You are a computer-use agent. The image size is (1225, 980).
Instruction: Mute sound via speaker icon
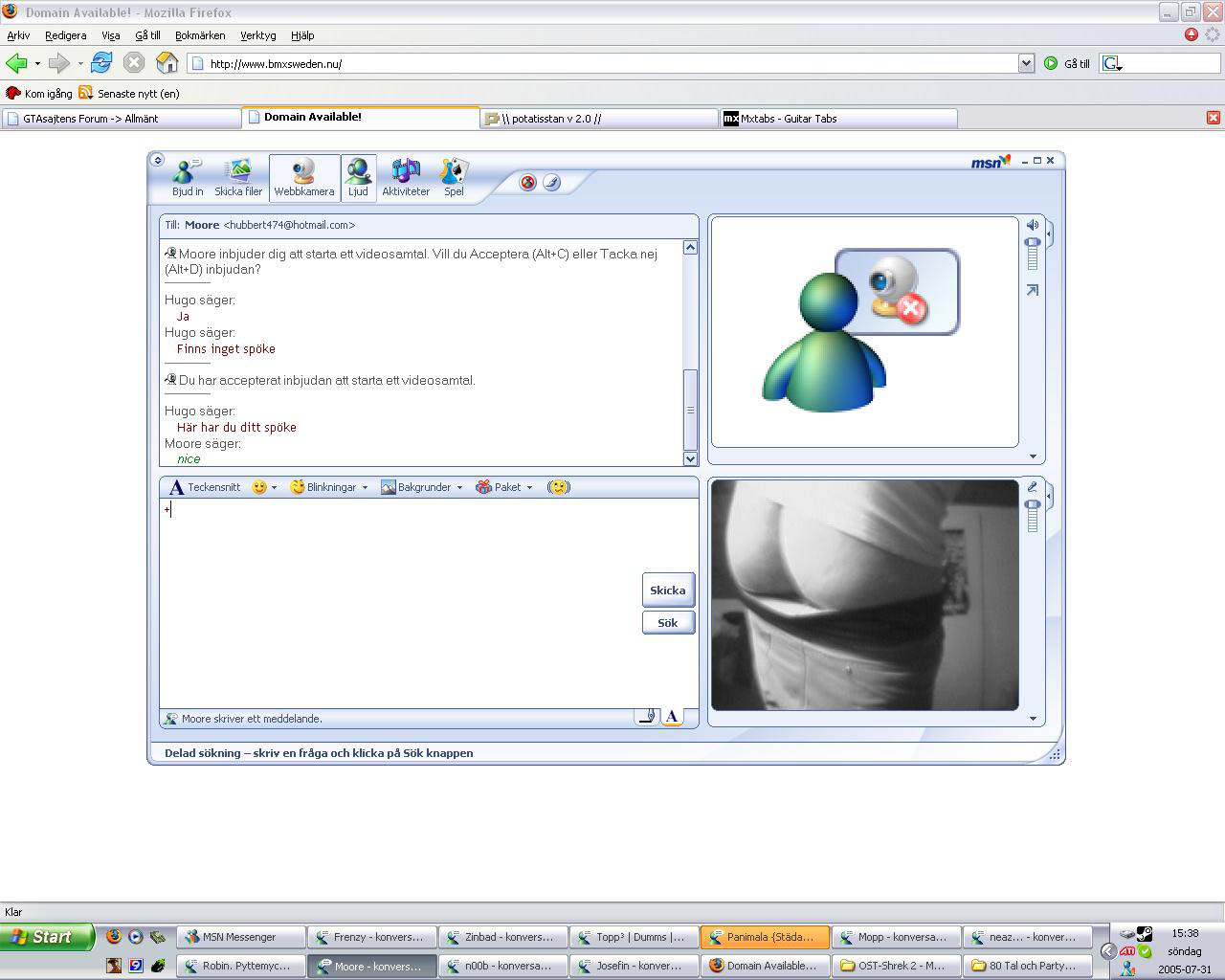(1033, 225)
